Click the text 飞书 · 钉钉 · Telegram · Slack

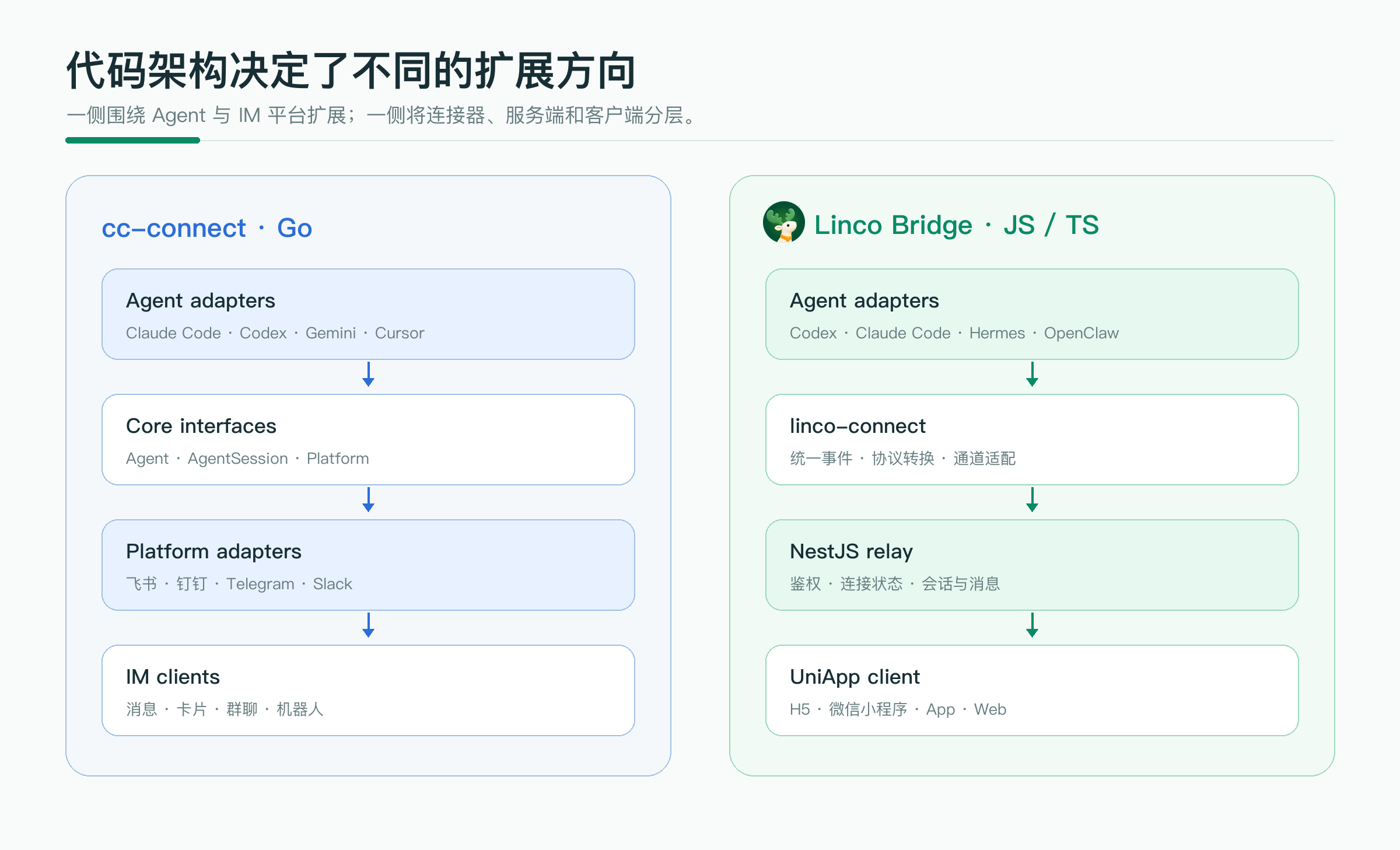click(x=239, y=584)
